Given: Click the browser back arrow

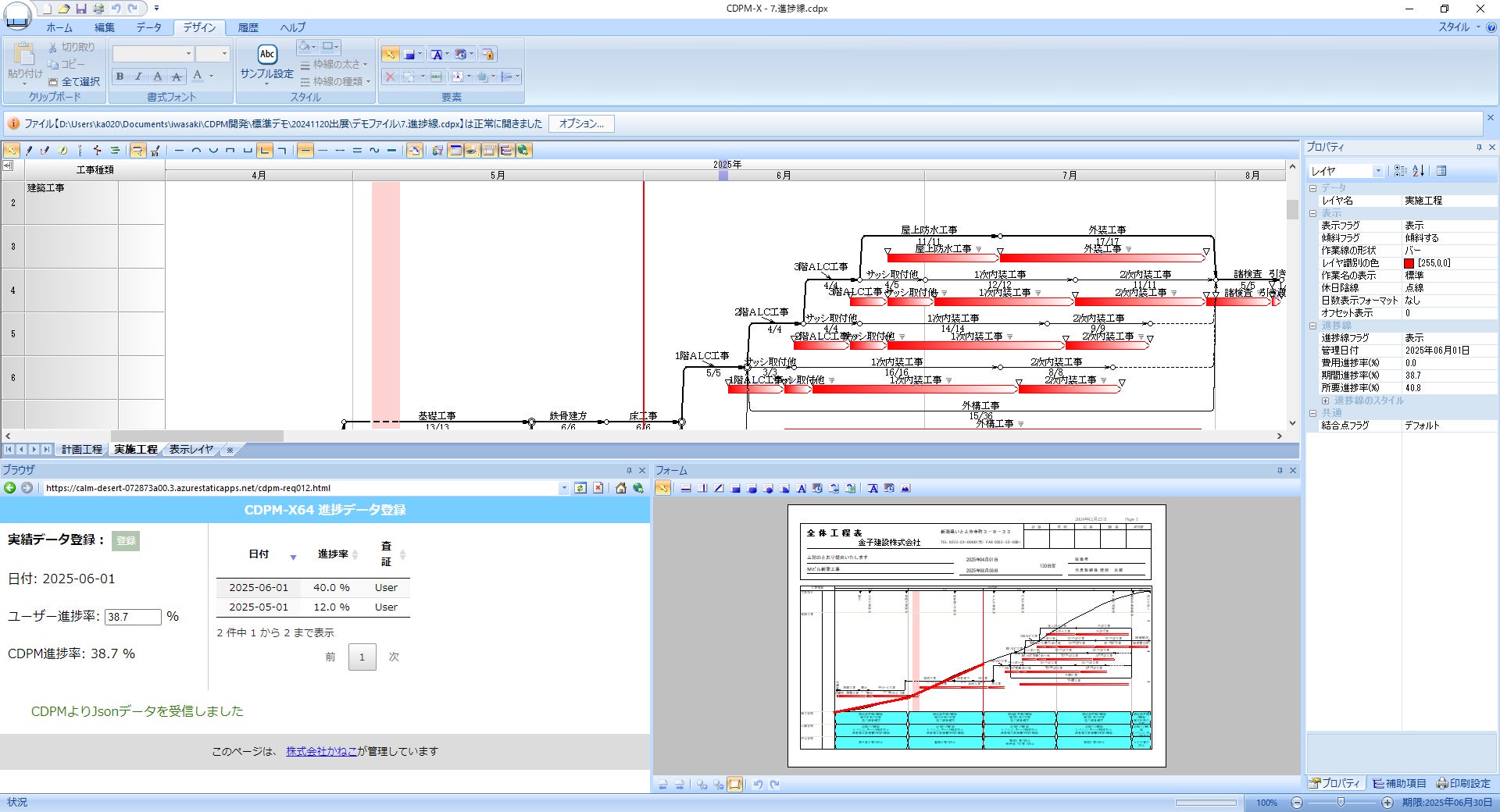Looking at the screenshot, I should click(10, 488).
